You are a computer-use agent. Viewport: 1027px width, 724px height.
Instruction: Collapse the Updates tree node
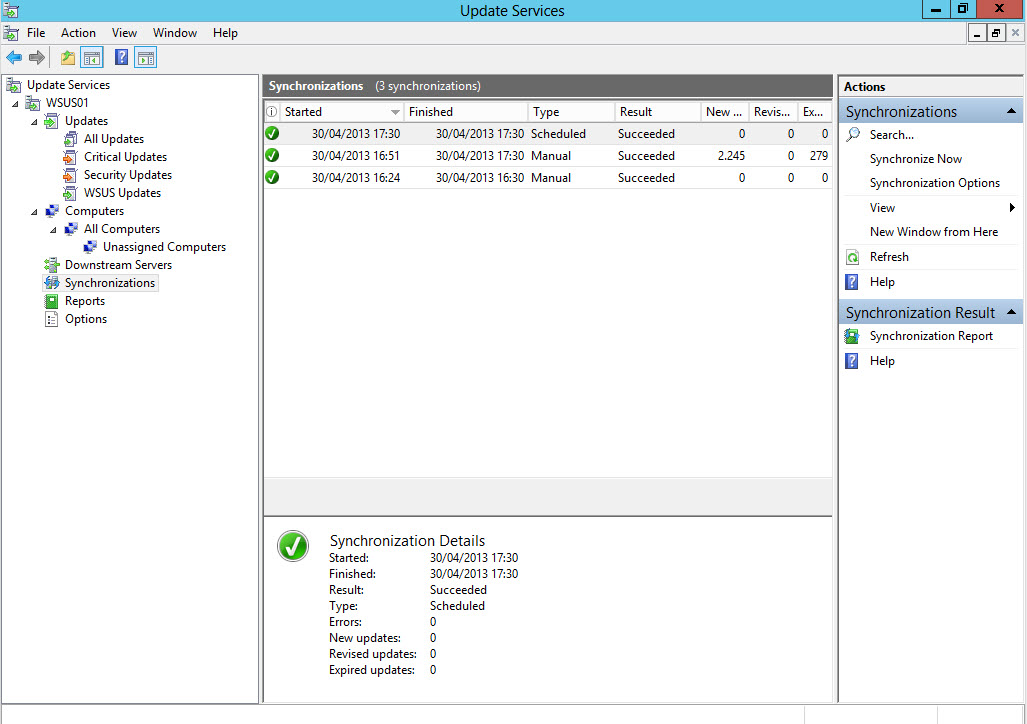34,122
